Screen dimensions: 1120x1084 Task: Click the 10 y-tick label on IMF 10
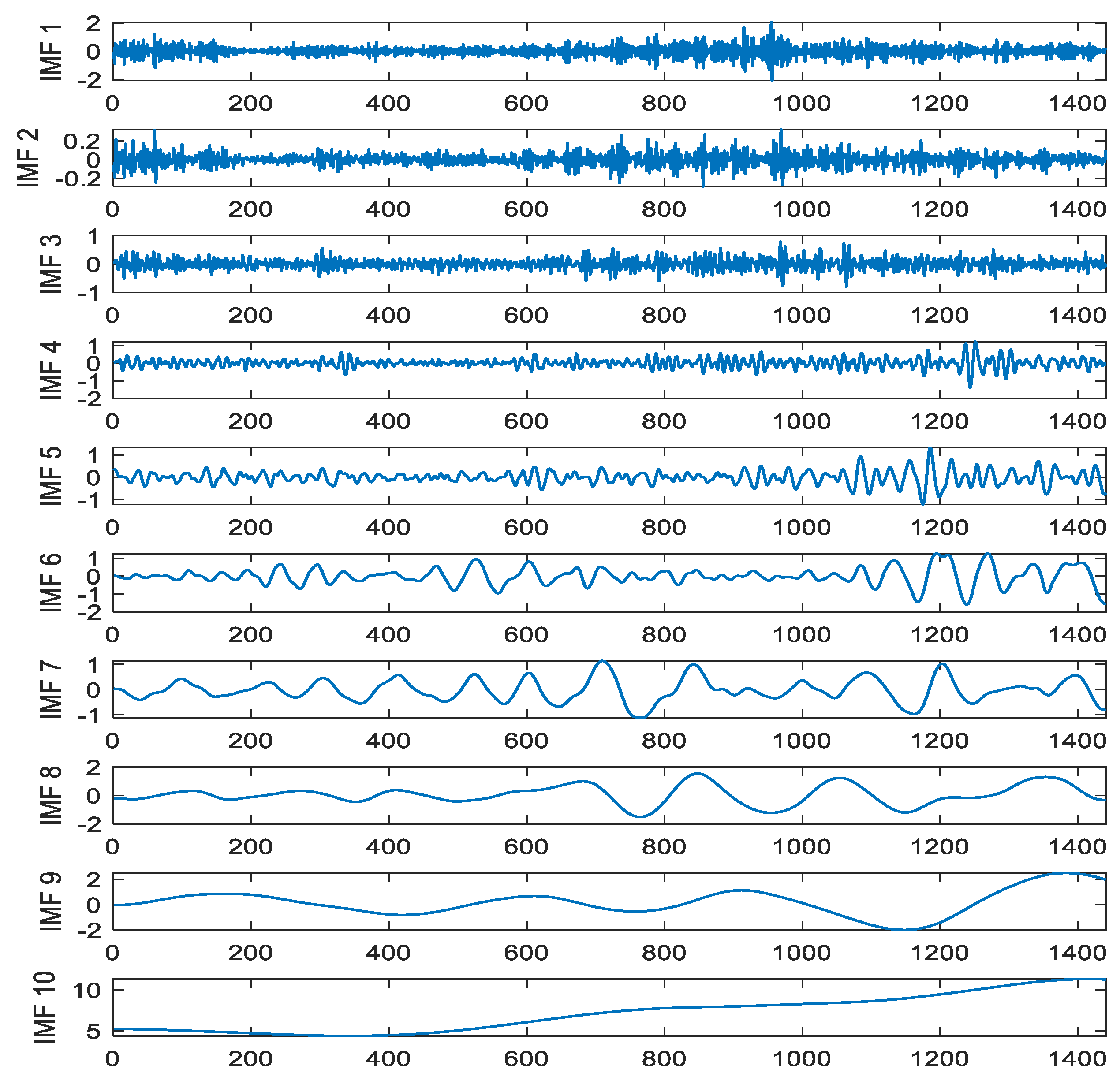87,990
